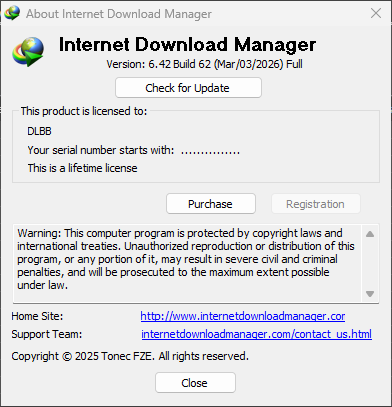Click the Warning copyright text box

(188, 263)
